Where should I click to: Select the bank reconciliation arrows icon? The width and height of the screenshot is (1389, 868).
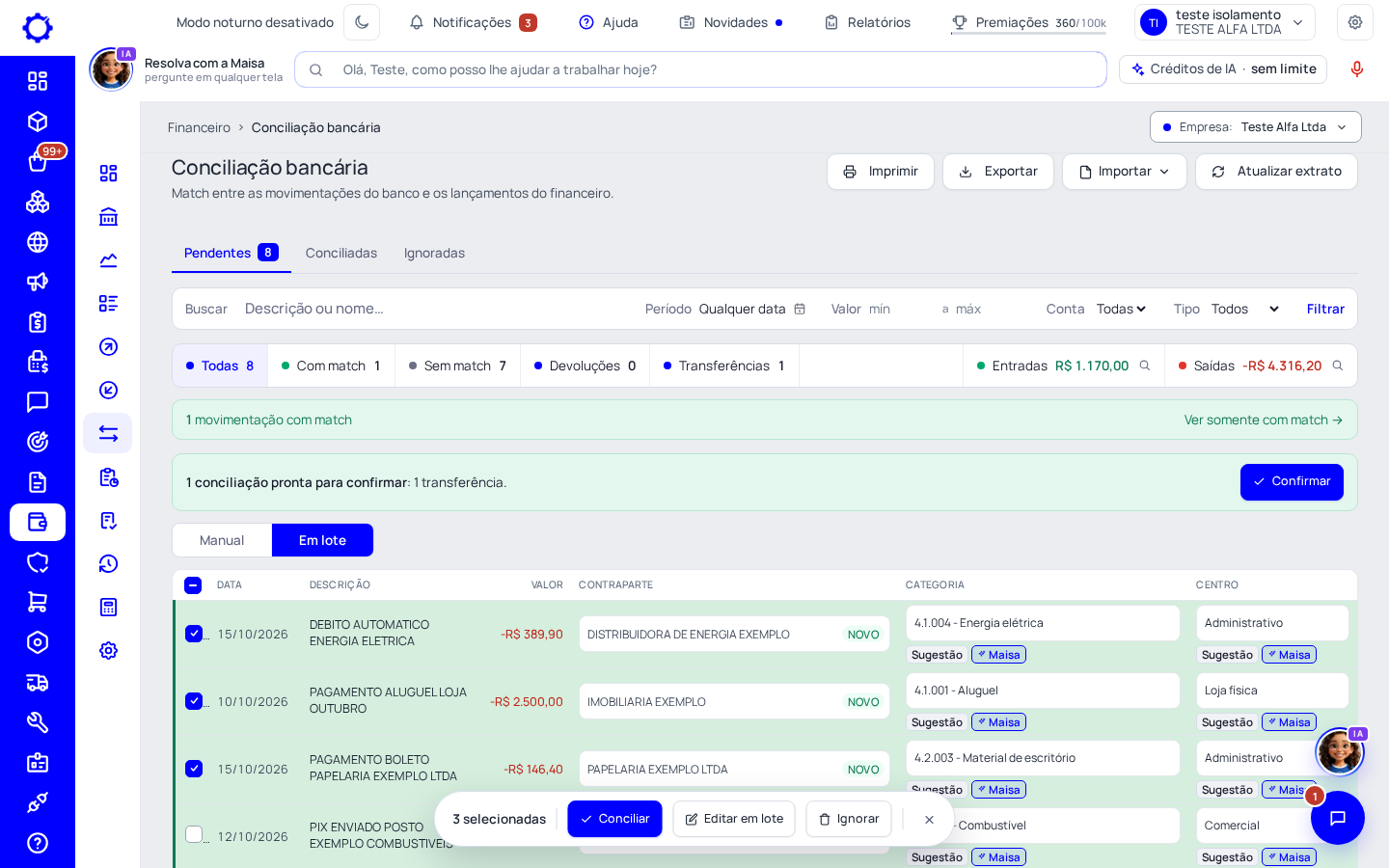(x=108, y=433)
